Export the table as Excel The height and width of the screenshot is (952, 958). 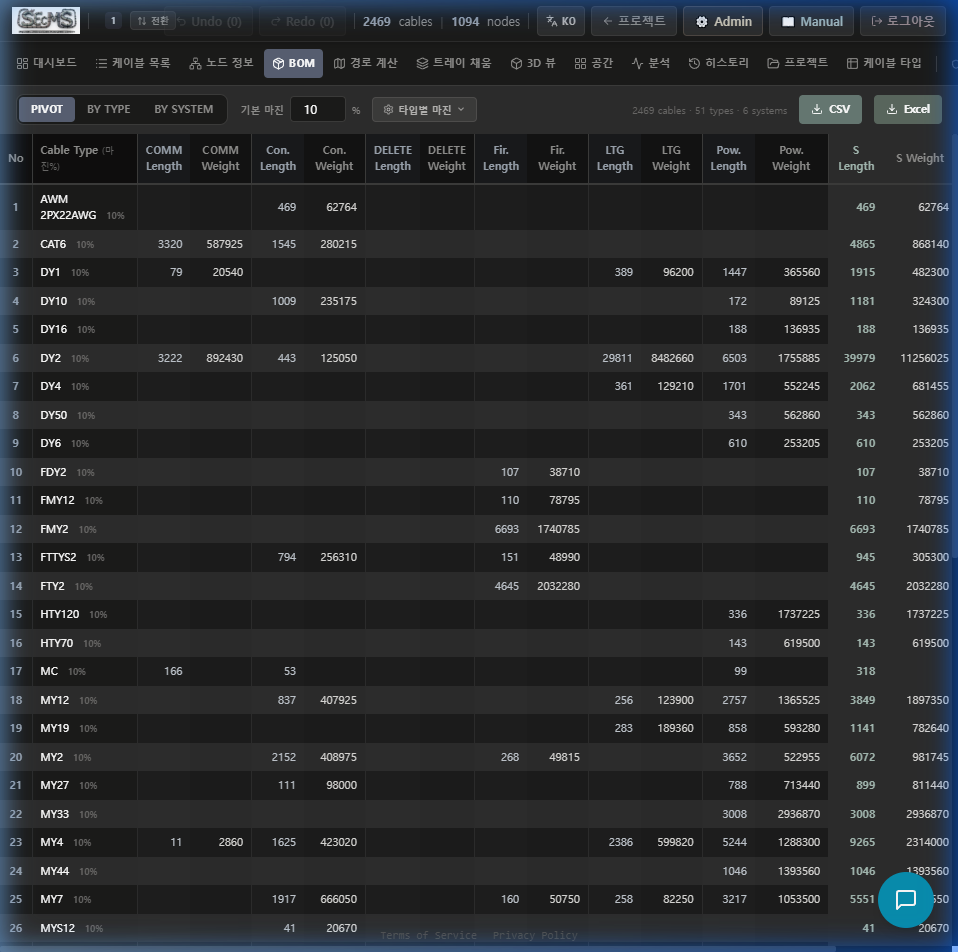[x=908, y=109]
